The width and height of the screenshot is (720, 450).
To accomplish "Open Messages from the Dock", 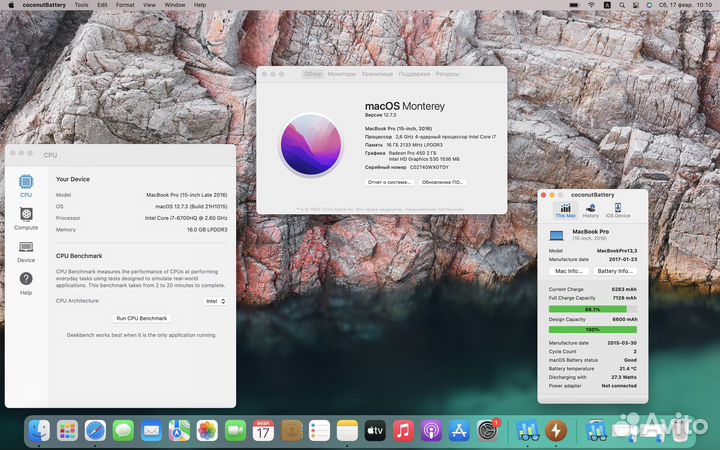I will [123, 431].
